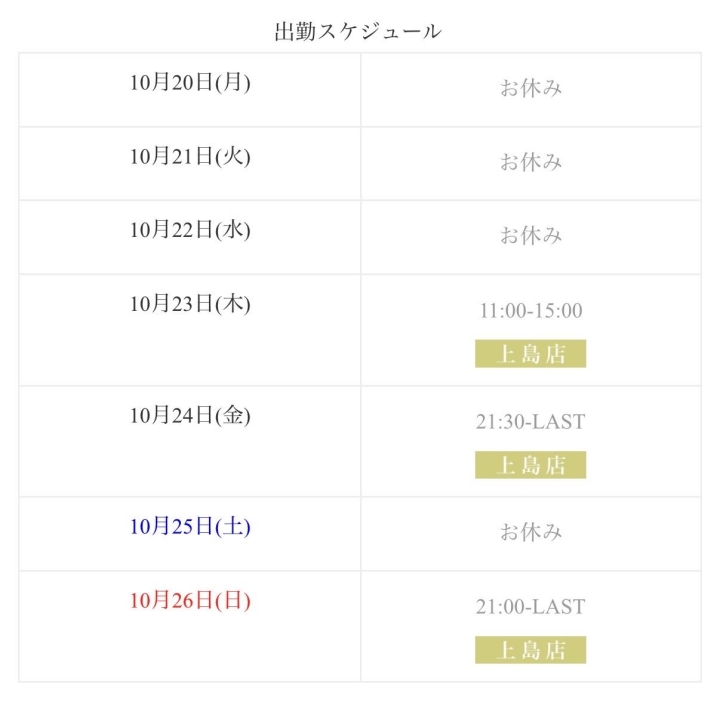Select the 10月20日(月) date cell
Screen dimensions: 720x709
[190, 83]
